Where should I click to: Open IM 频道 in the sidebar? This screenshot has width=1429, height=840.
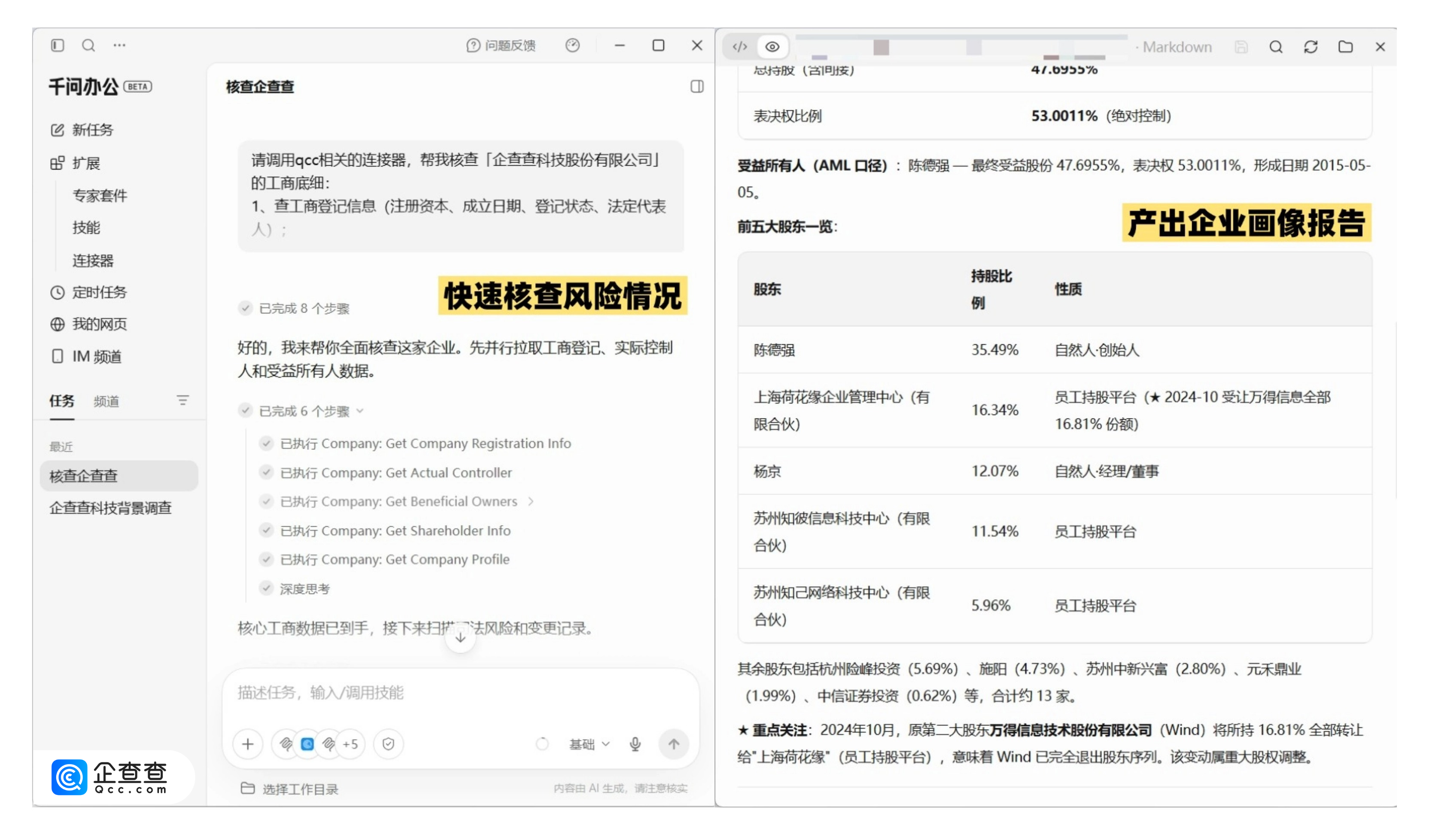86,357
